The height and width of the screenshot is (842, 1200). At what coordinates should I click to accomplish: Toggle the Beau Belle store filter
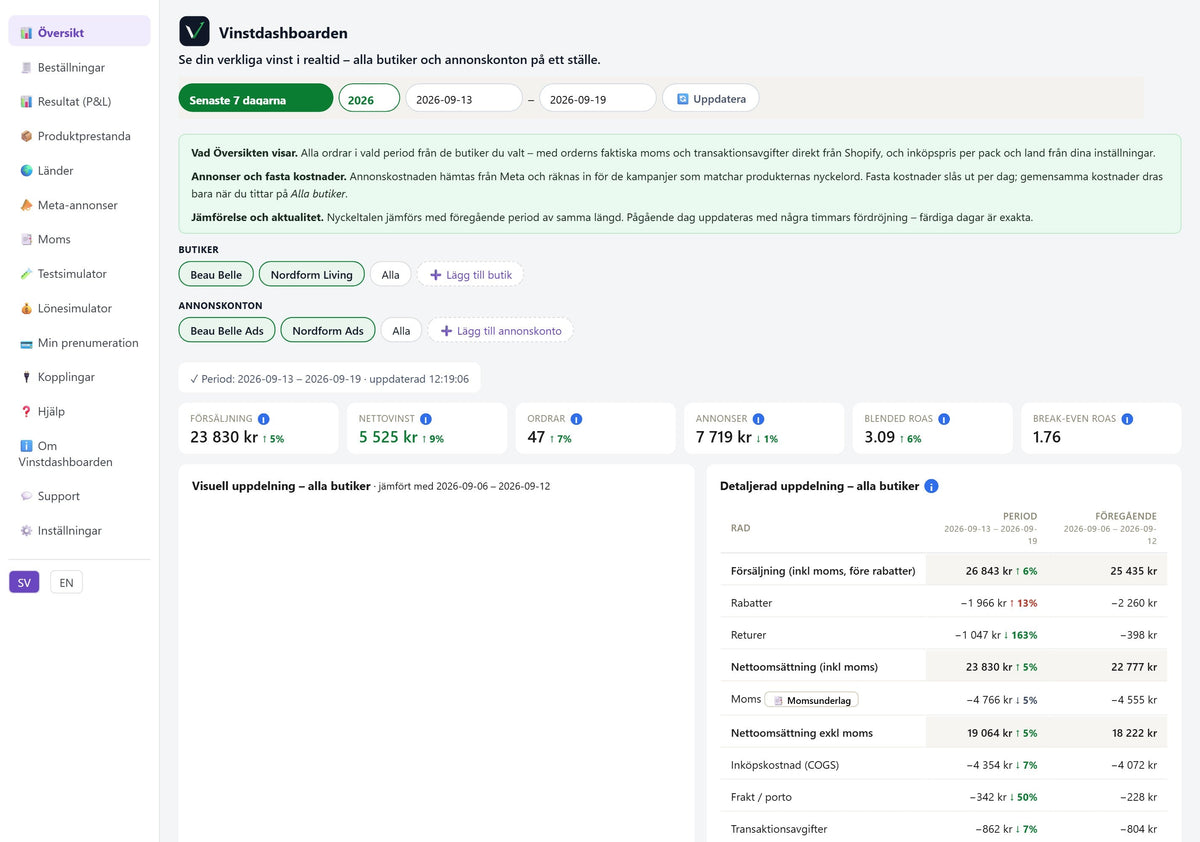click(x=216, y=274)
